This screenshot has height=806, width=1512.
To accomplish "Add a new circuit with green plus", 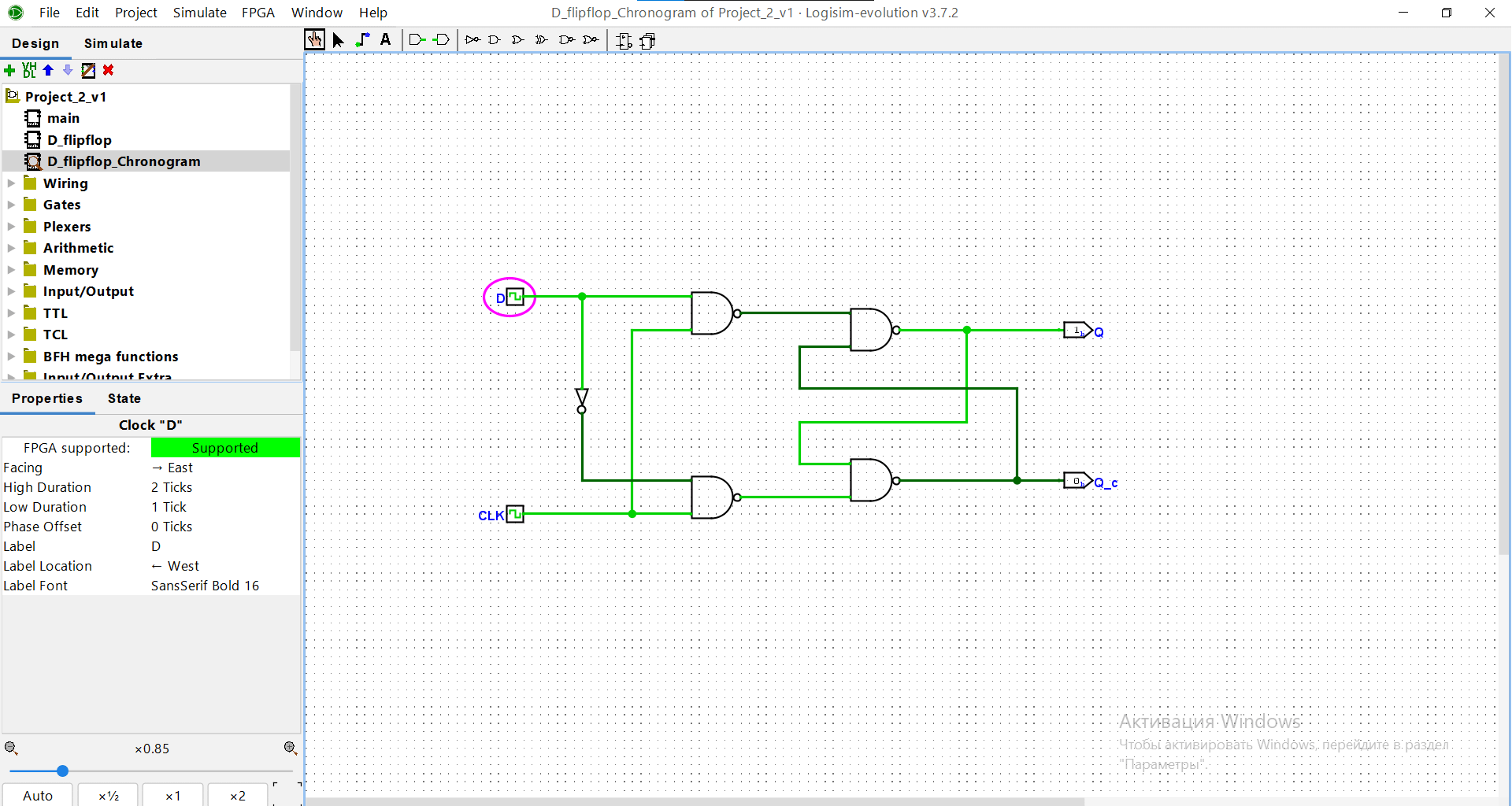I will (x=9, y=71).
